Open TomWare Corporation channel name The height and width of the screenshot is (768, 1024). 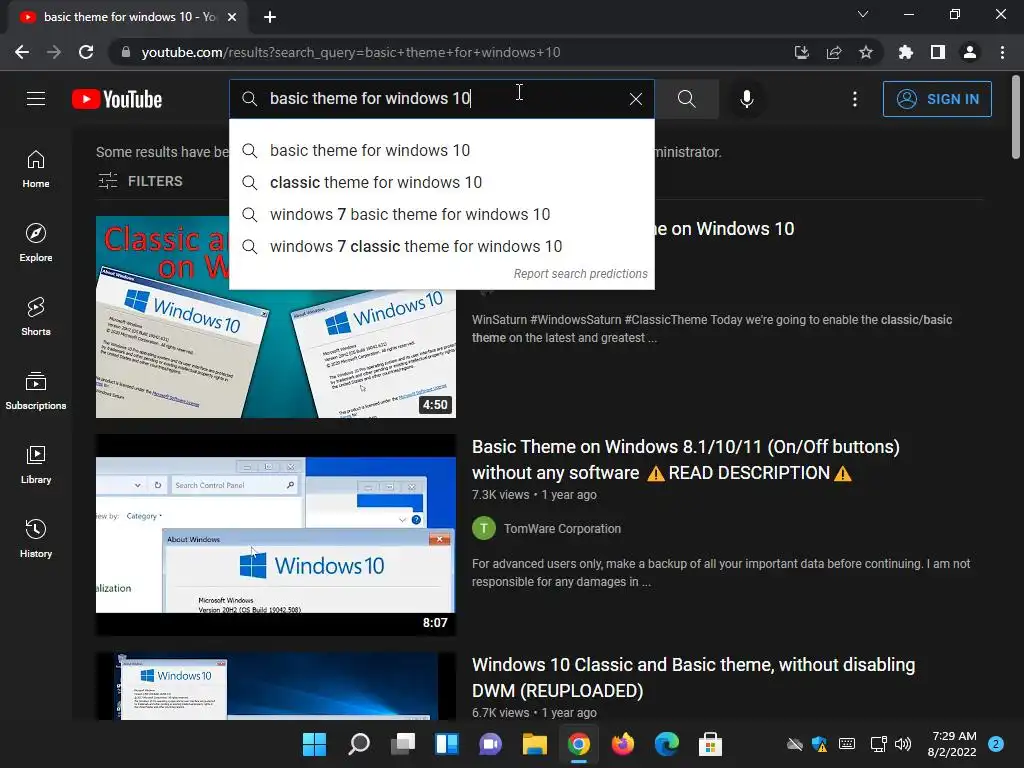tap(562, 528)
